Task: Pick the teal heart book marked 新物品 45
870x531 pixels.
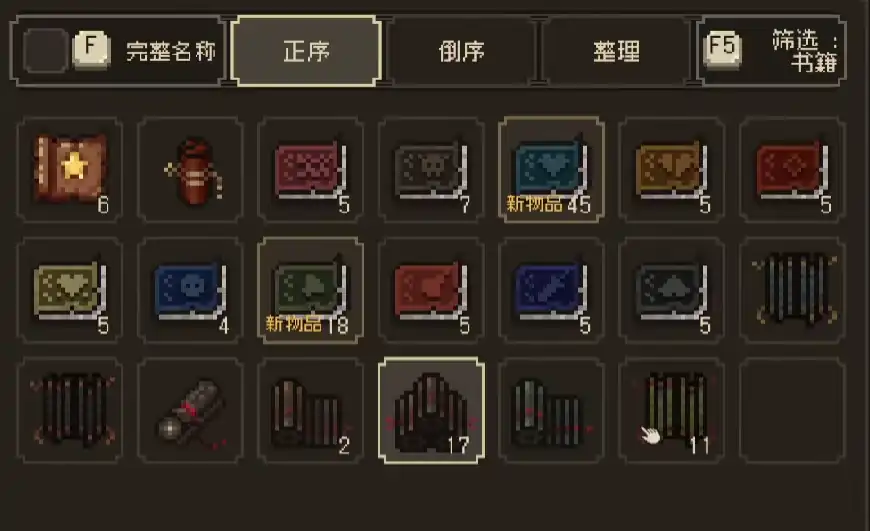Action: pos(552,170)
